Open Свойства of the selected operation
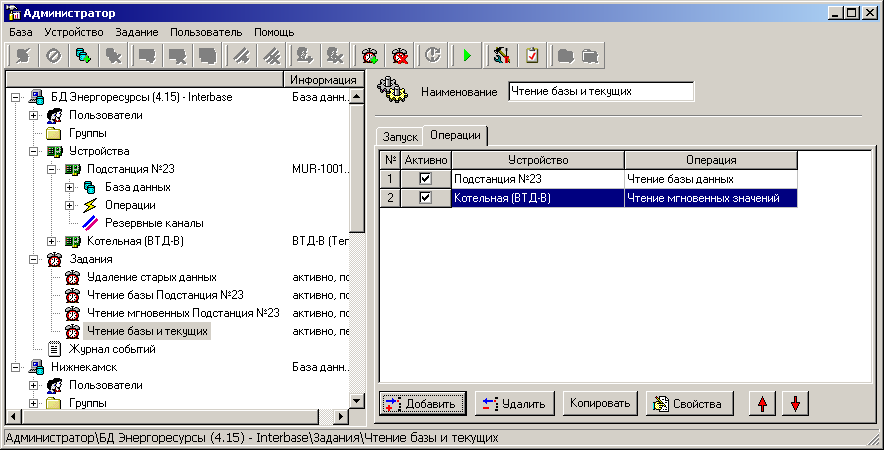 [689, 403]
